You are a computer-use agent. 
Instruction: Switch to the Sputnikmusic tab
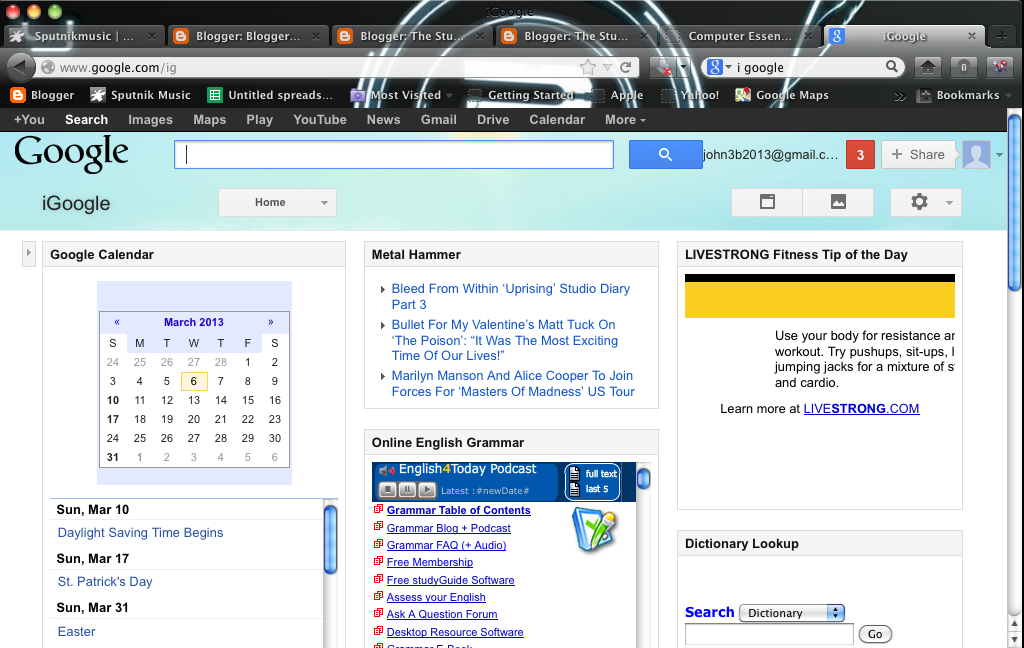[84, 36]
